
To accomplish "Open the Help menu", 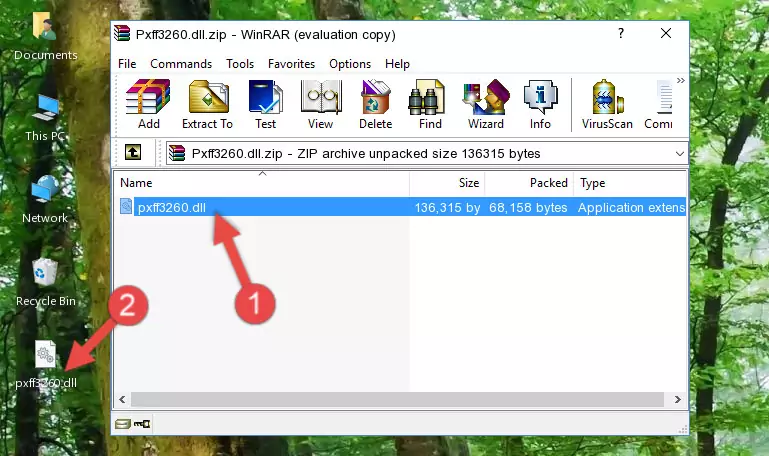I will [x=397, y=64].
